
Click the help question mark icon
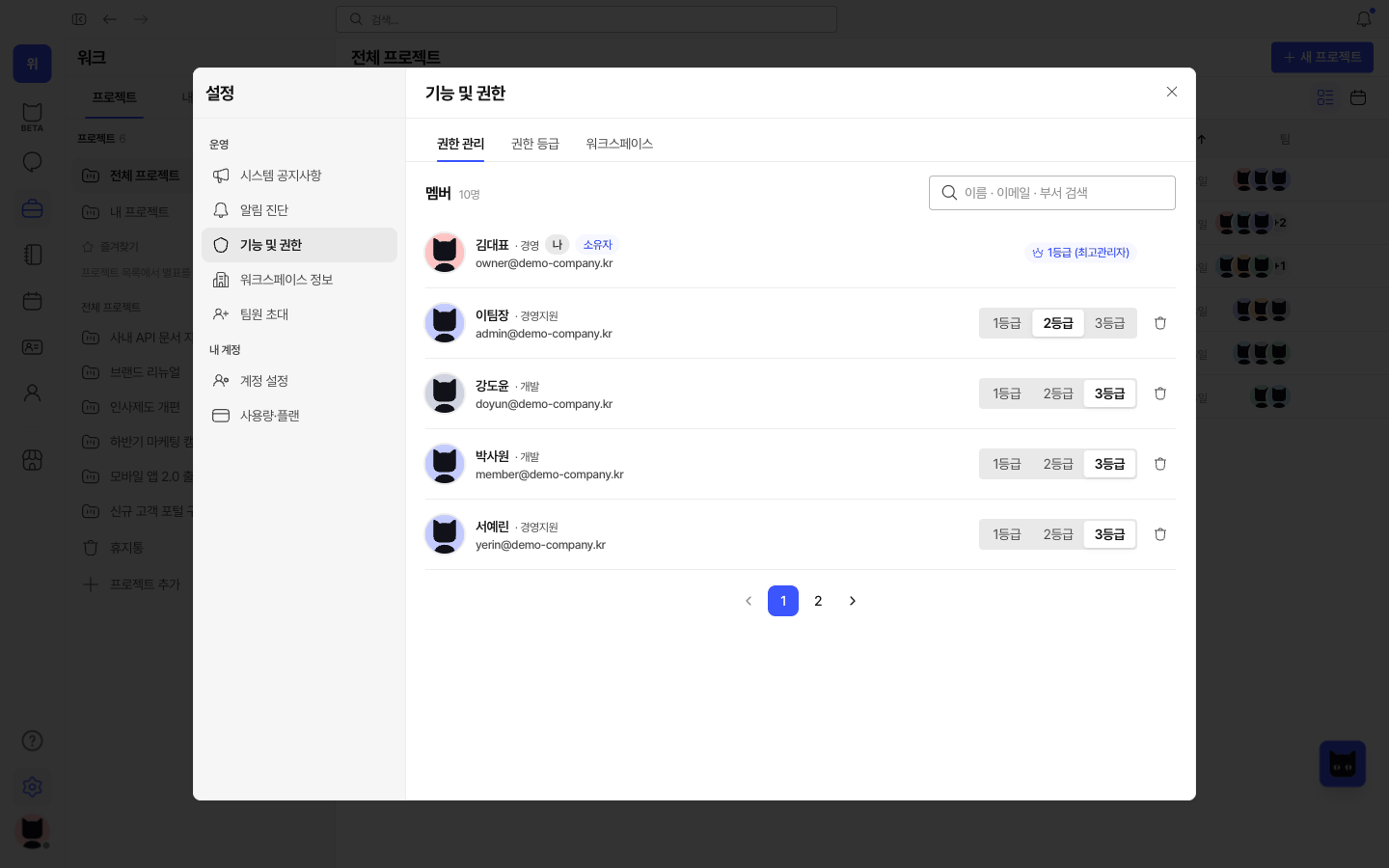coord(32,741)
